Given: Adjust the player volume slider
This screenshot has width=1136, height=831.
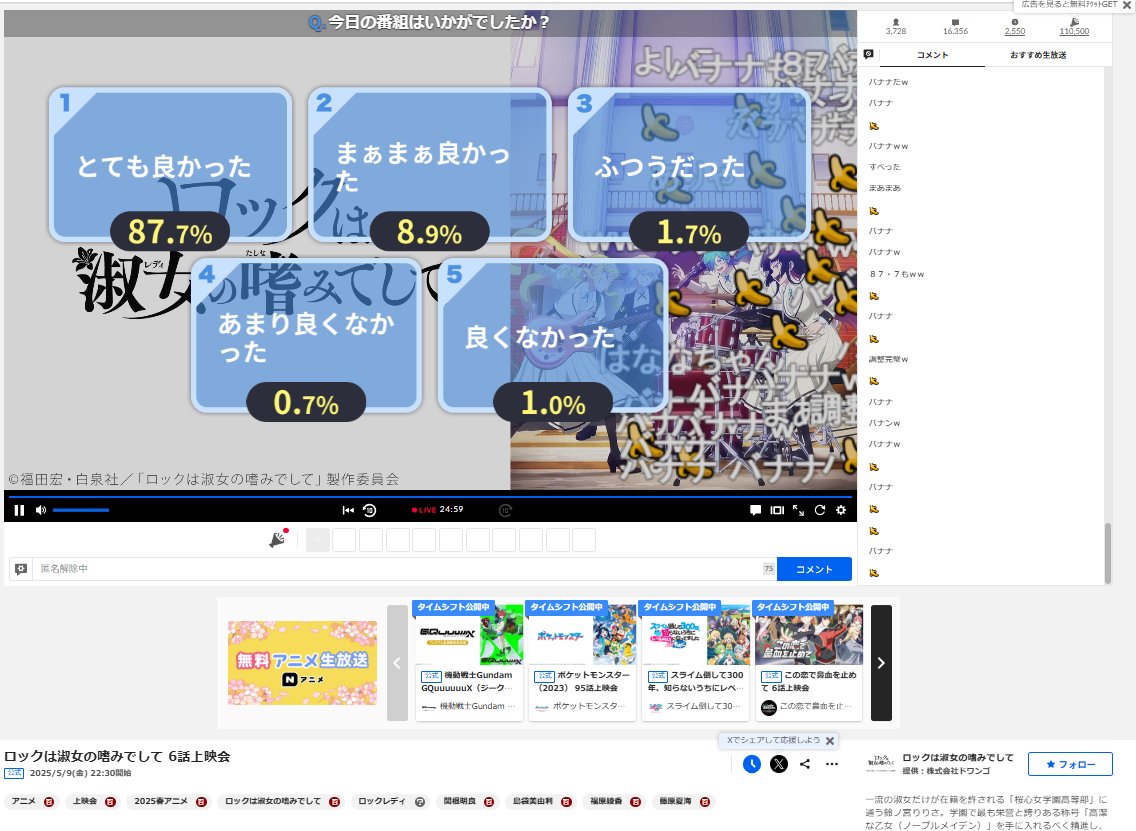Looking at the screenshot, I should [x=80, y=510].
